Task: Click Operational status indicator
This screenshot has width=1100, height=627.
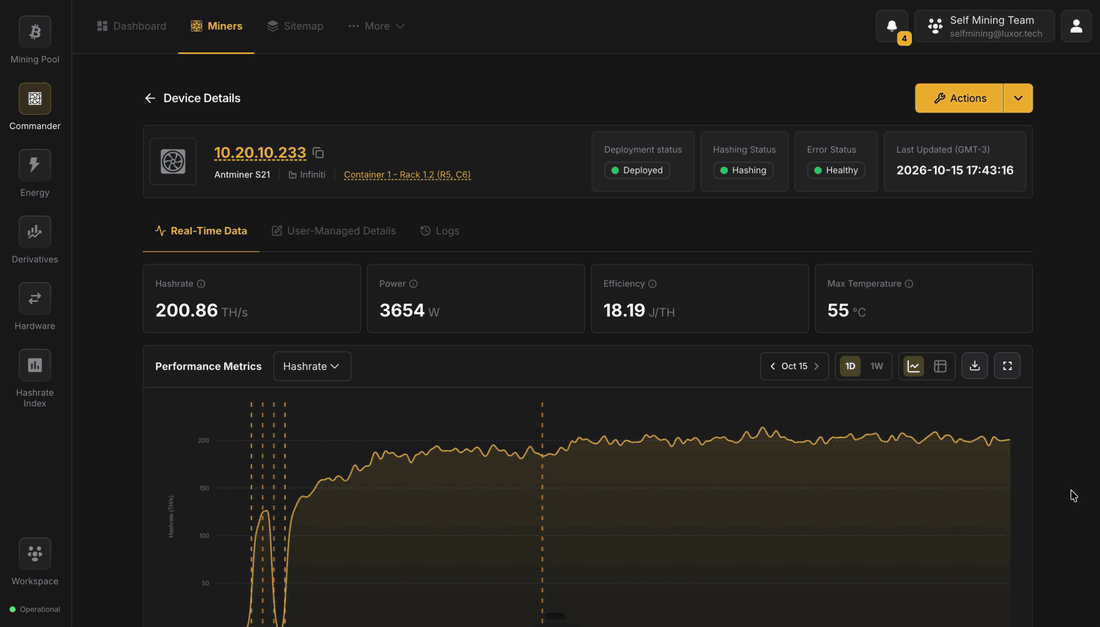Action: 34,609
